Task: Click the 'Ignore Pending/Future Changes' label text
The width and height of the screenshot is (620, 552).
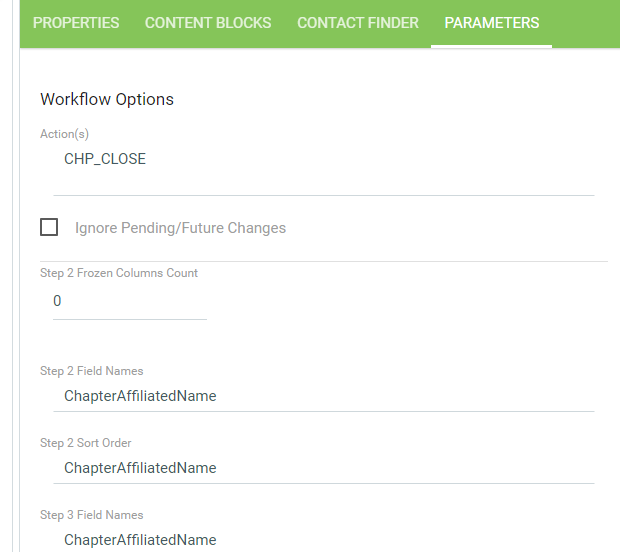Action: pos(180,228)
